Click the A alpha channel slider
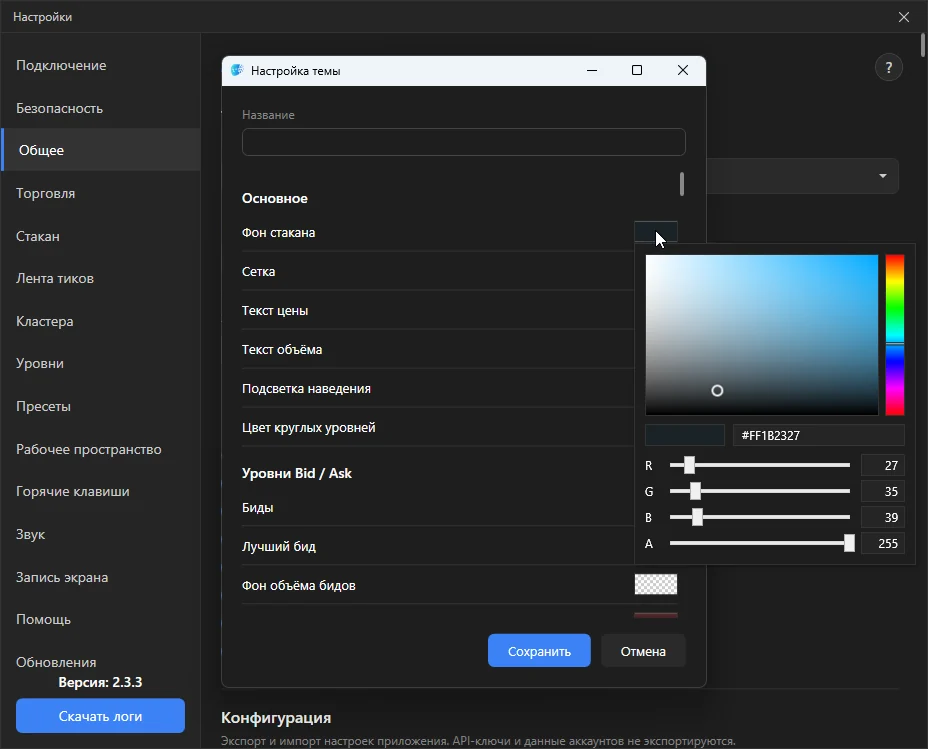Screen dimensions: 928x749 [x=760, y=543]
